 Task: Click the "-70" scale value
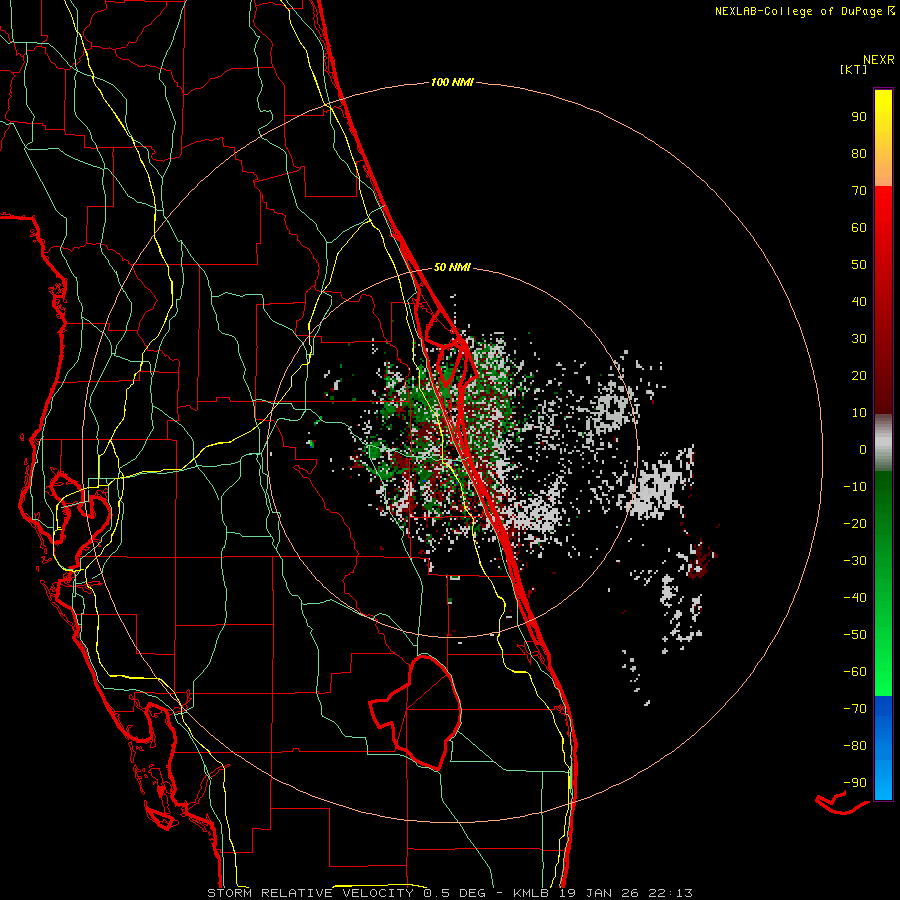(x=855, y=709)
